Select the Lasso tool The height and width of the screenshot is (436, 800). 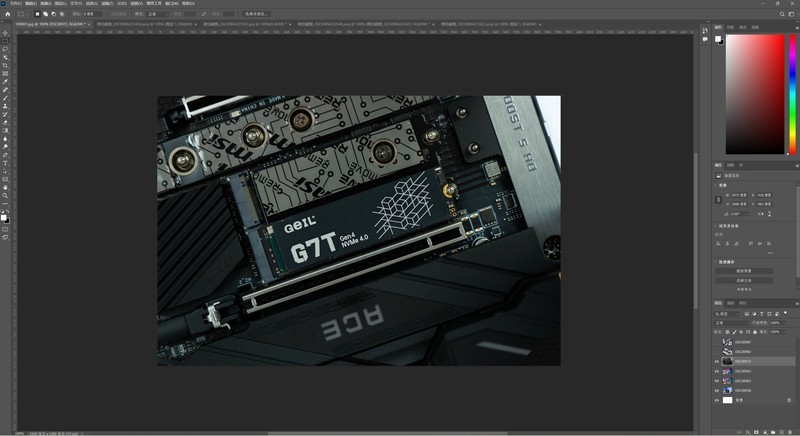tap(6, 49)
